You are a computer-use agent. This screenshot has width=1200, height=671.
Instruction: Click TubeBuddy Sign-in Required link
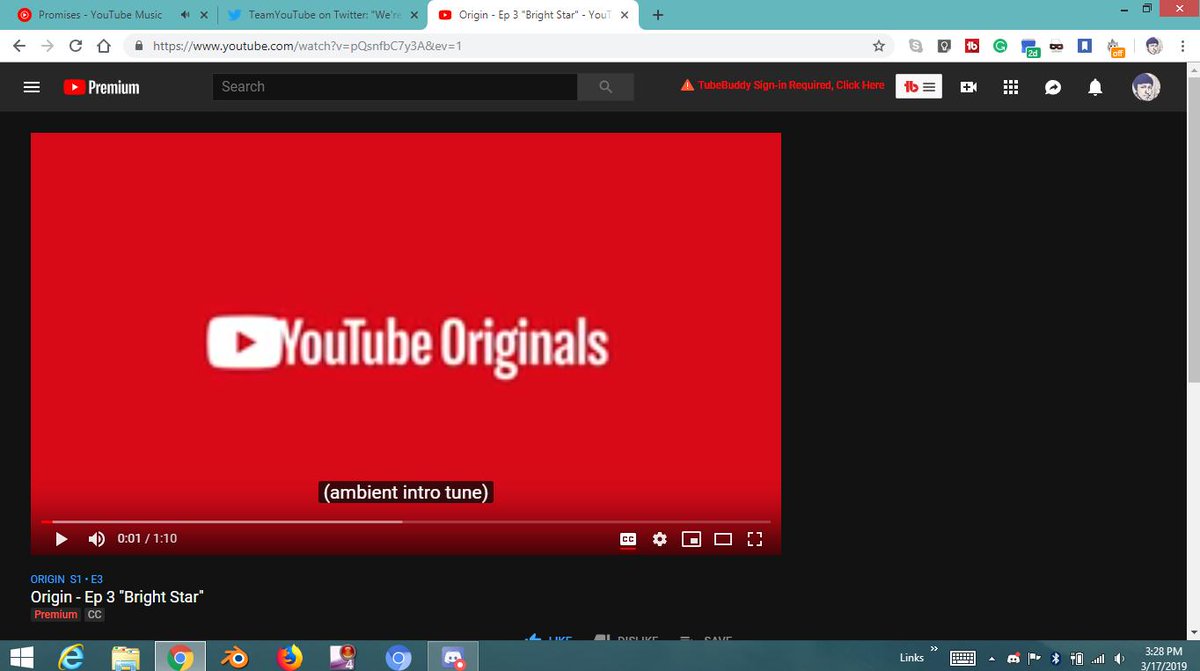782,86
